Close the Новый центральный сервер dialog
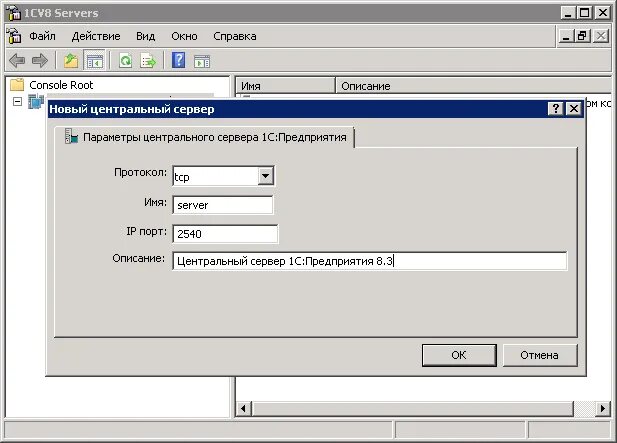The image size is (617, 443). click(574, 108)
